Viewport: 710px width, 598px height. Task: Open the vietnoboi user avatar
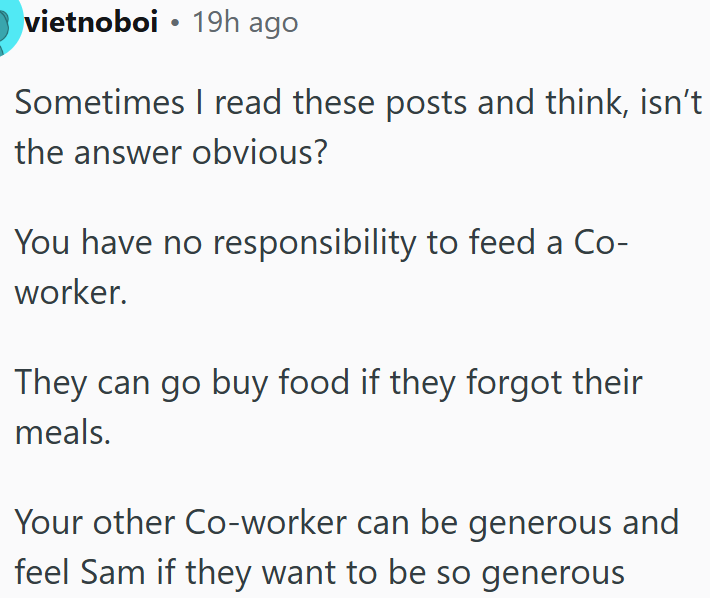[x=8, y=24]
